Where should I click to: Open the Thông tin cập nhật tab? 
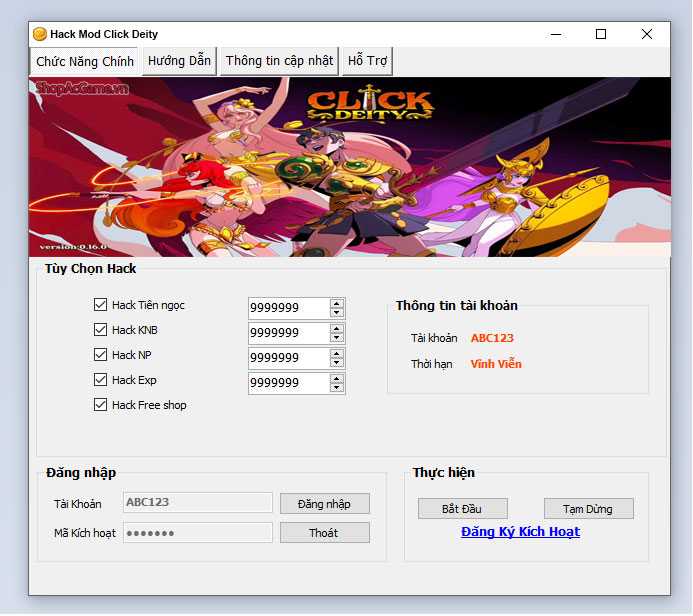click(x=279, y=61)
